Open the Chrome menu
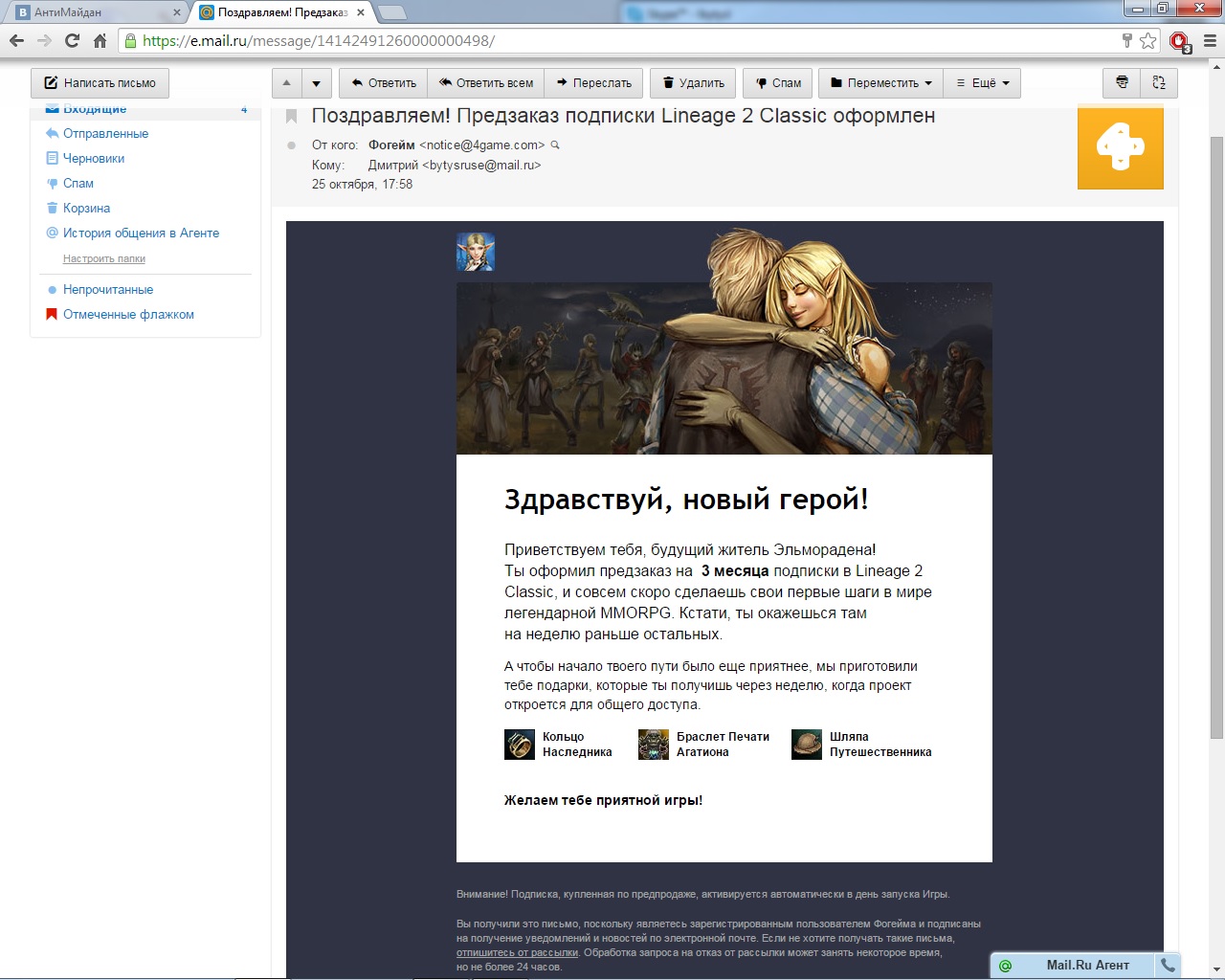Viewport: 1225px width, 980px height. tap(1210, 41)
